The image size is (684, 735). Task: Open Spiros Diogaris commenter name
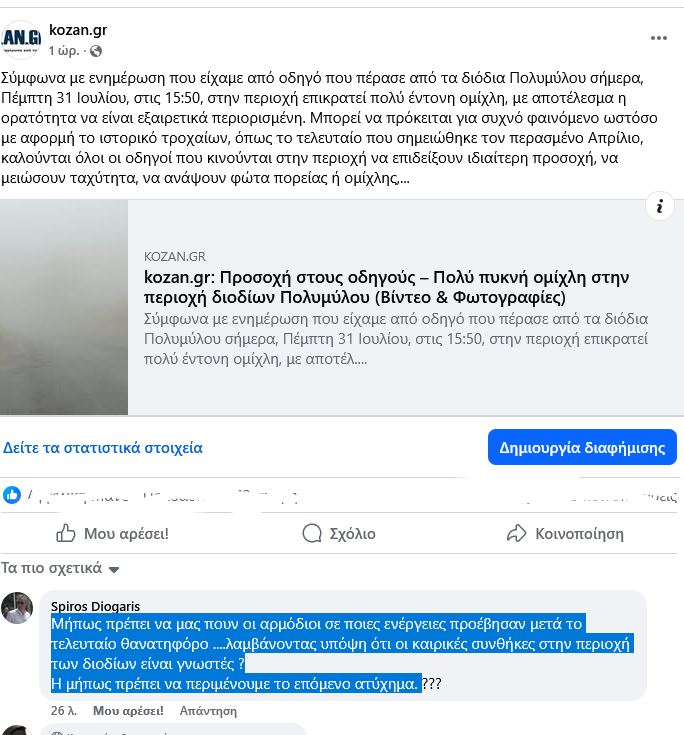pyautogui.click(x=95, y=606)
